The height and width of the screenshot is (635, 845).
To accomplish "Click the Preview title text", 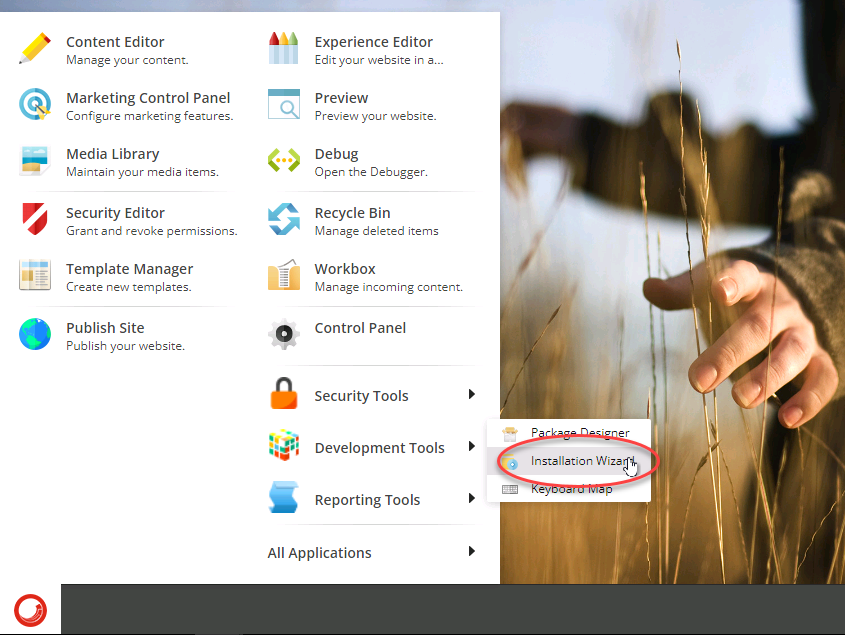I will tap(341, 98).
